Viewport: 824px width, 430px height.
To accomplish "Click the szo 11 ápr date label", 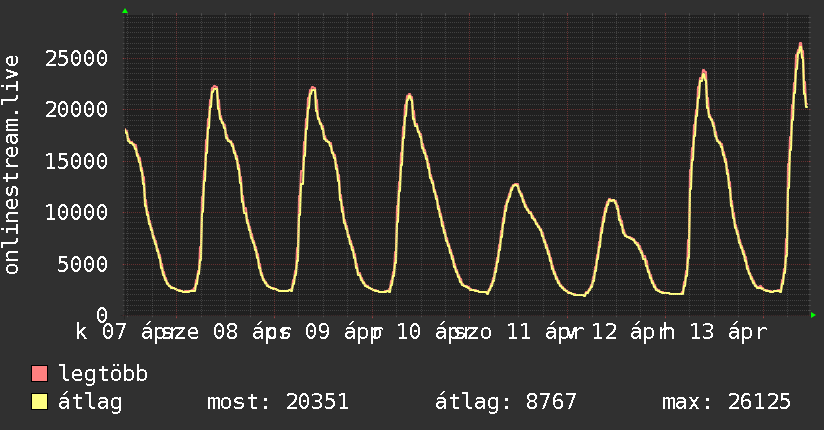I will click(x=518, y=332).
